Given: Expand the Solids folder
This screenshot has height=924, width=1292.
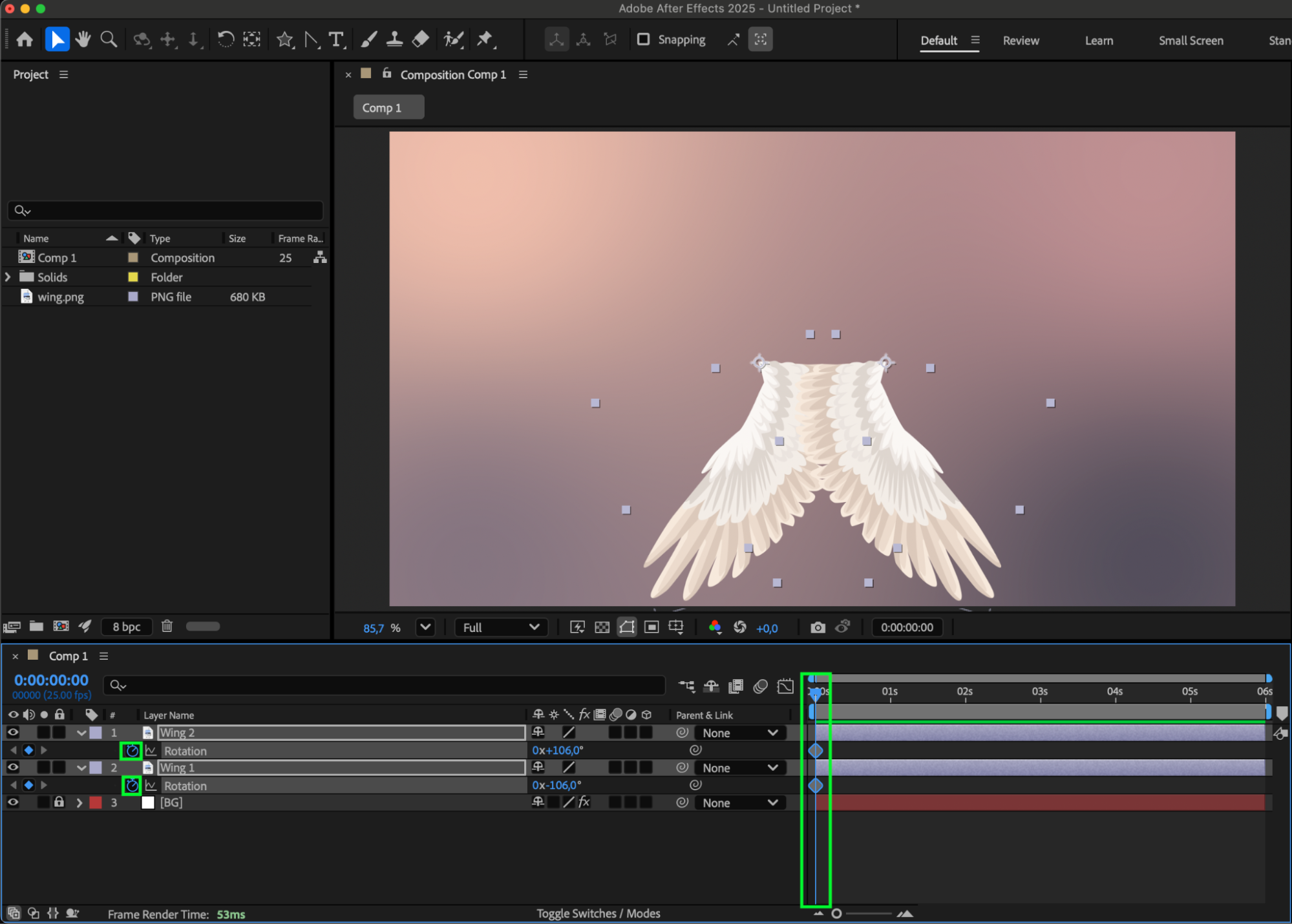Looking at the screenshot, I should click(x=8, y=277).
